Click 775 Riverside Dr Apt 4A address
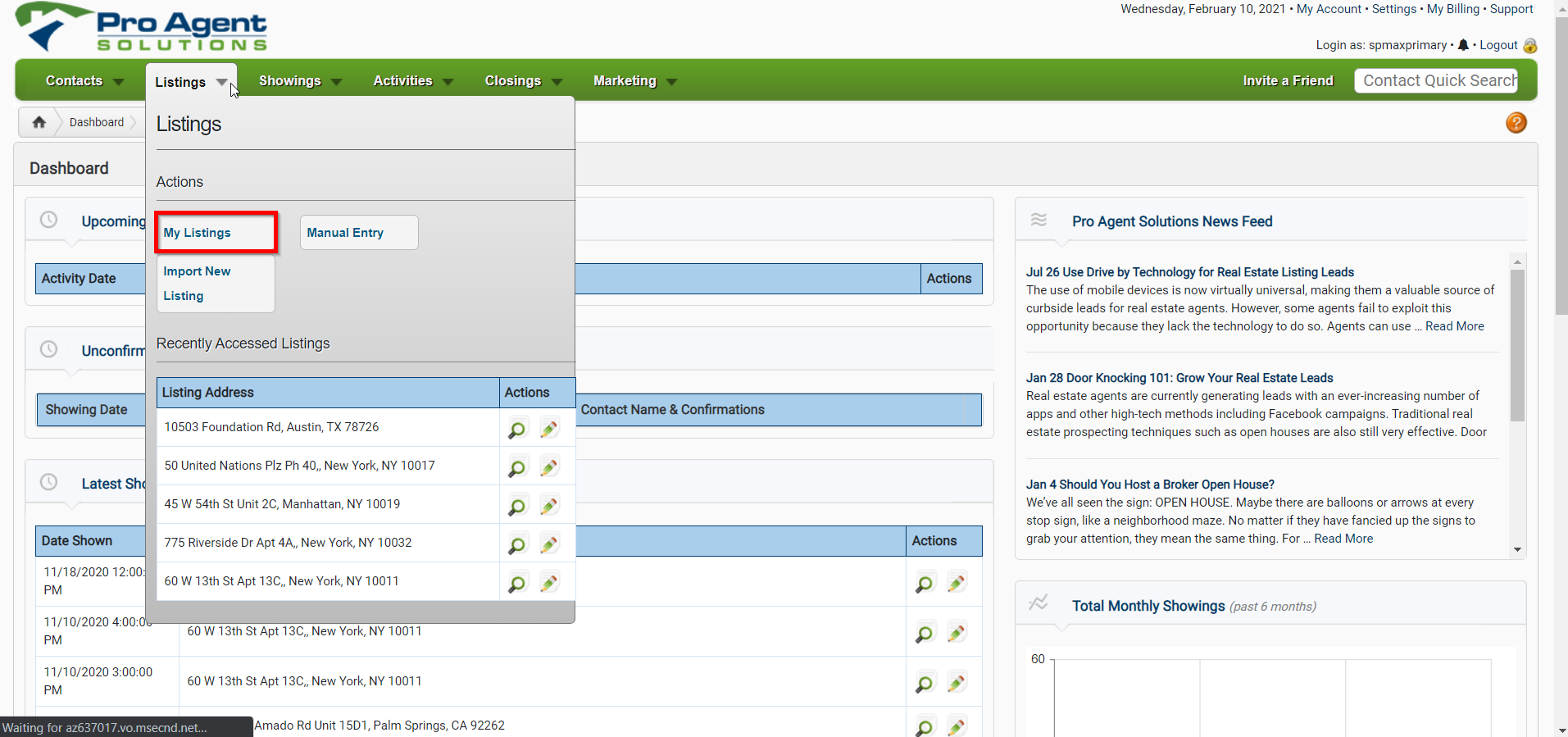This screenshot has width=1568, height=737. [288, 543]
